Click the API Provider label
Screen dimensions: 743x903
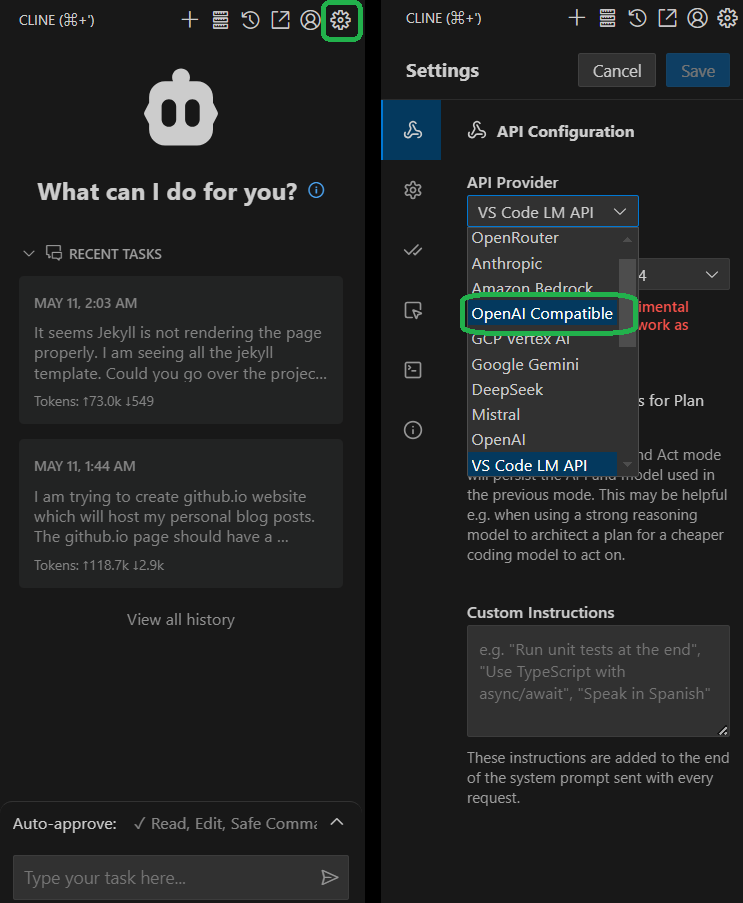point(512,183)
